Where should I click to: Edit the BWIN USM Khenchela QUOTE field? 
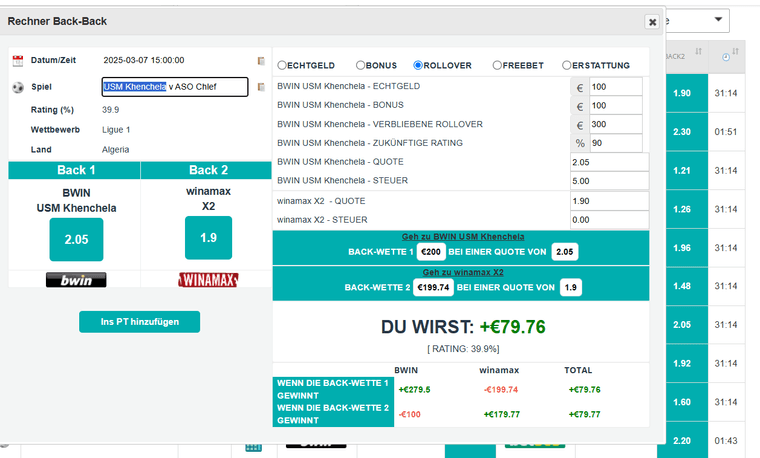610,162
